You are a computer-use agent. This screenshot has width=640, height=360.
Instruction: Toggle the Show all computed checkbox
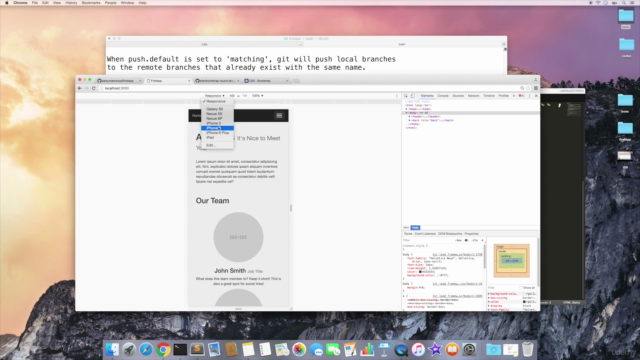coord(521,288)
